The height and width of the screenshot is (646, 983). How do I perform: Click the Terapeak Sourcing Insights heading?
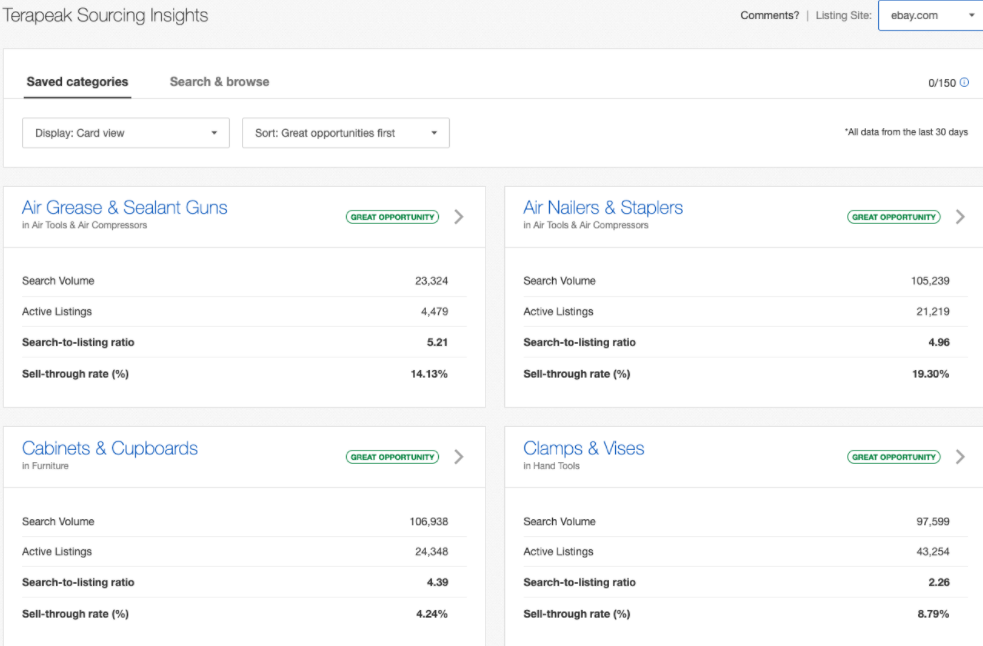click(x=105, y=15)
